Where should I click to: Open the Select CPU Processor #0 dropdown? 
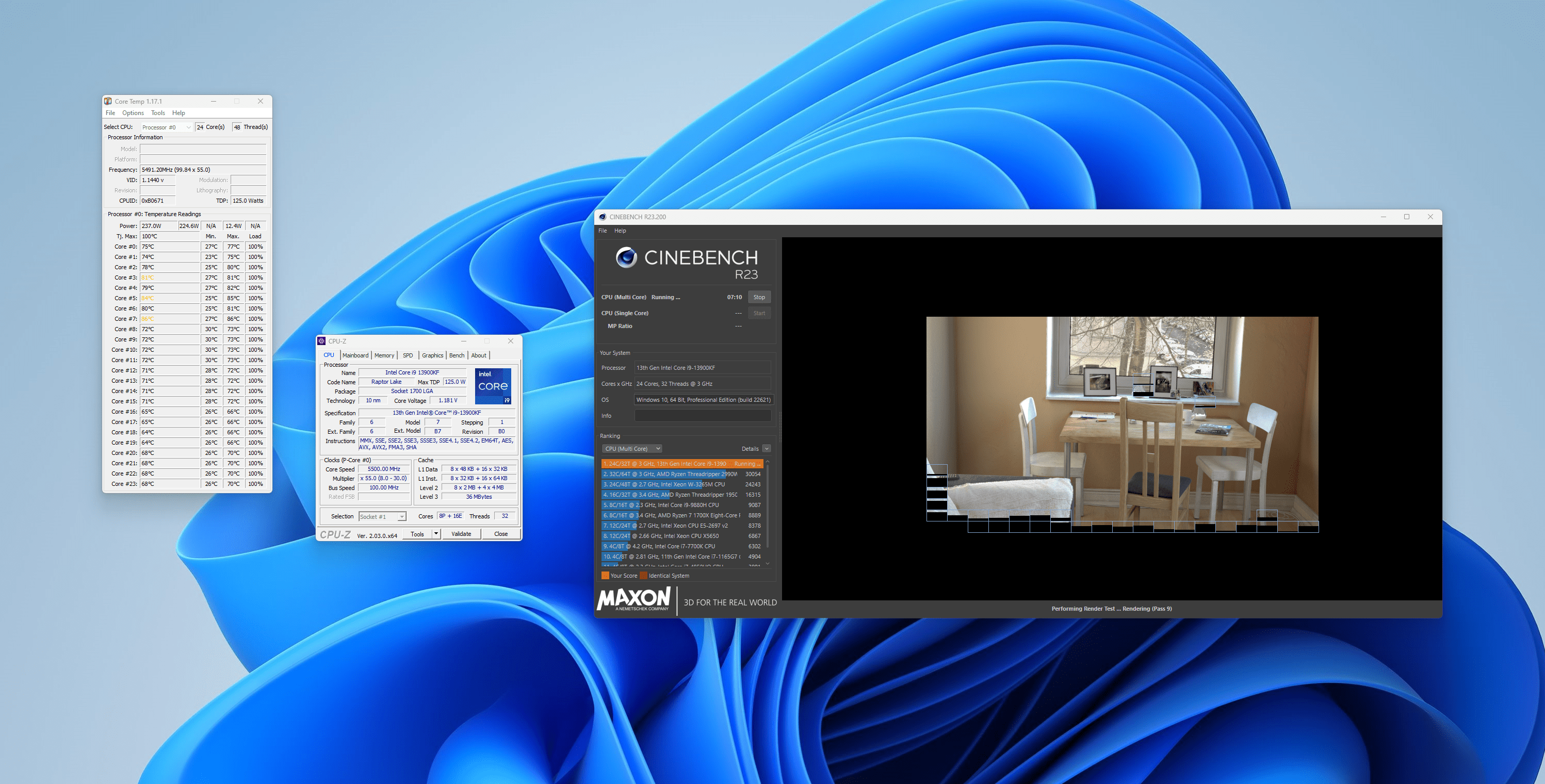click(166, 127)
